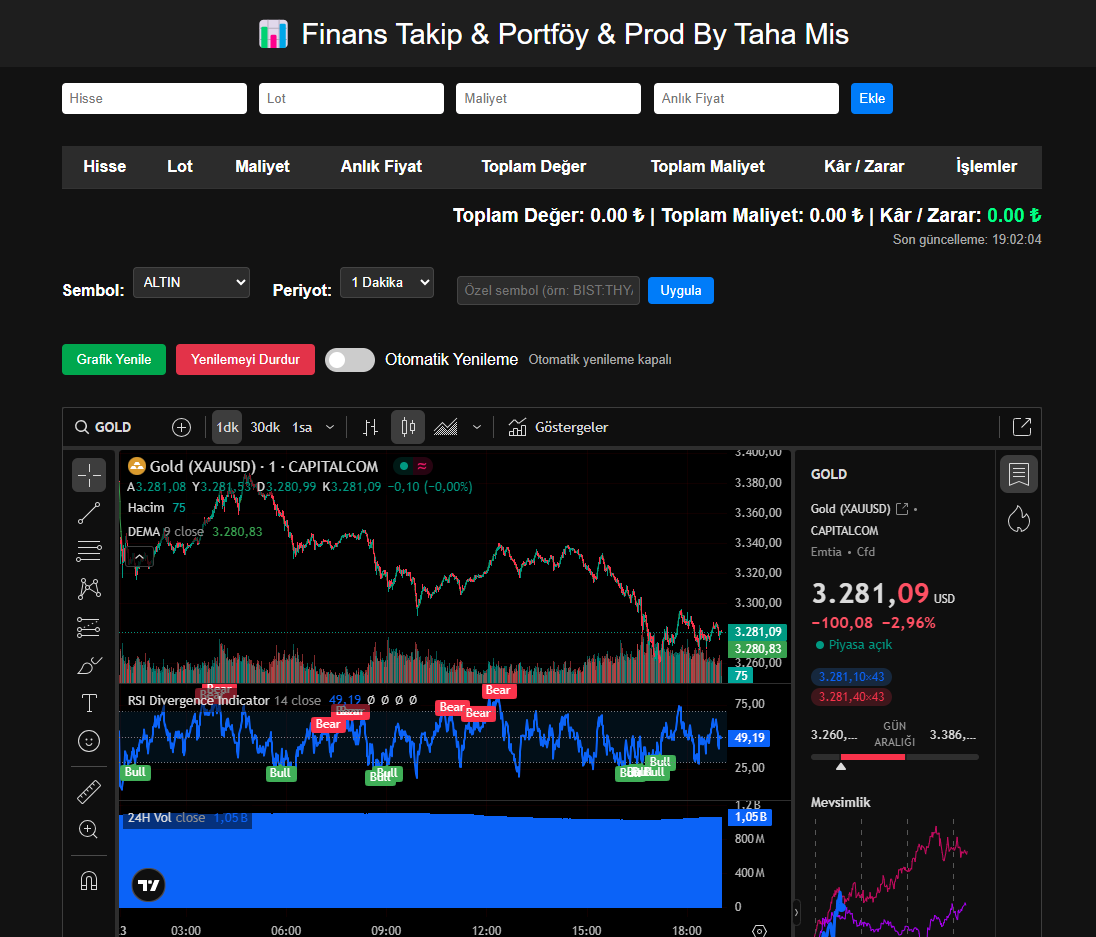
Task: Open the emoji icons tool
Action: tap(89, 741)
